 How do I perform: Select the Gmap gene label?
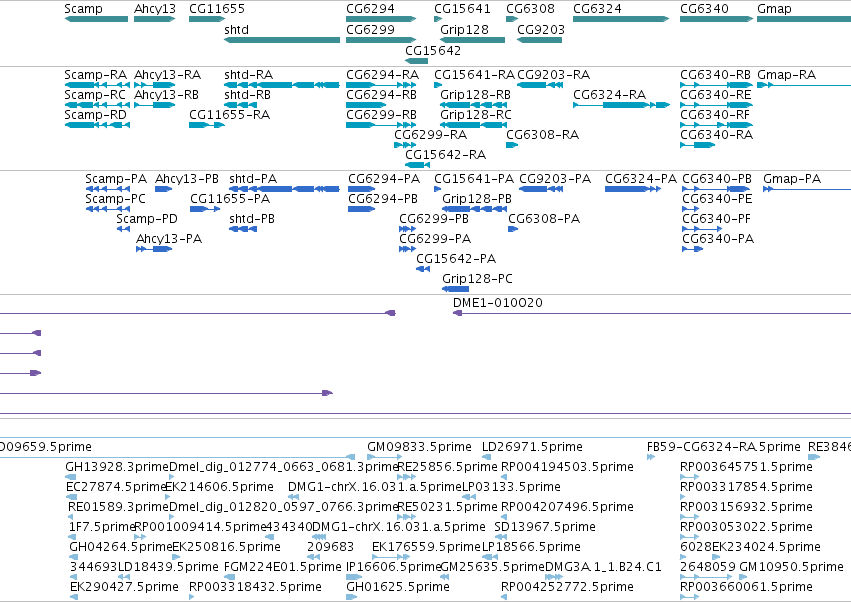tap(774, 9)
